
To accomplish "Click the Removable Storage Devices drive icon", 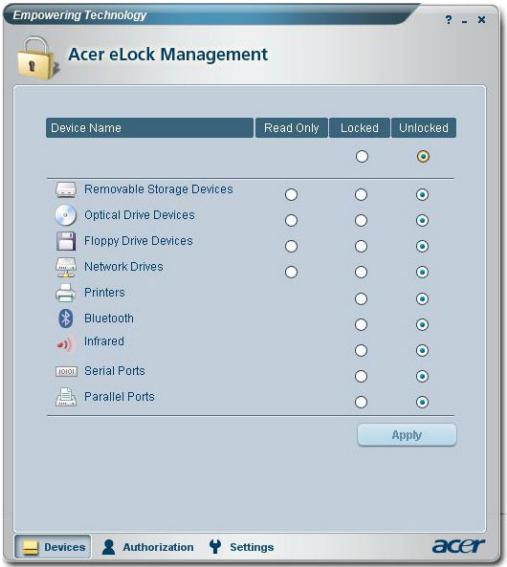I will tap(66, 189).
